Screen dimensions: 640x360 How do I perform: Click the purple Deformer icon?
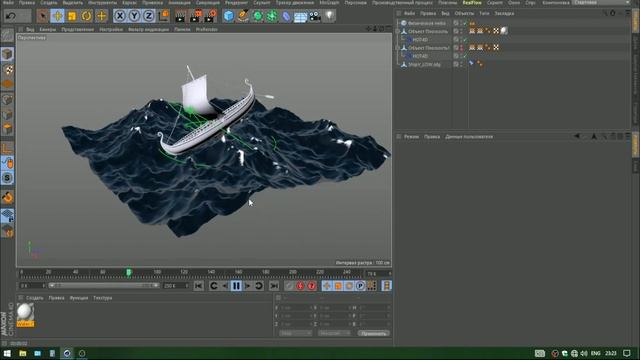[x=286, y=16]
